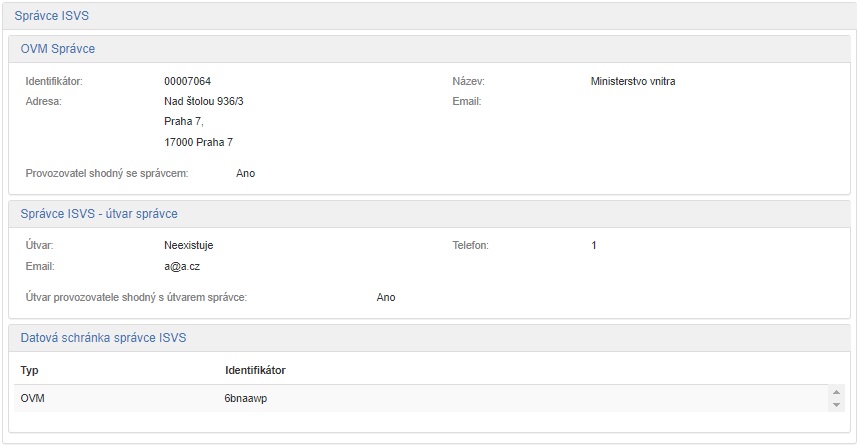The width and height of the screenshot is (859, 447).
Task: Collapse the Správce ISVS - útvar správce header
Action: [99, 214]
